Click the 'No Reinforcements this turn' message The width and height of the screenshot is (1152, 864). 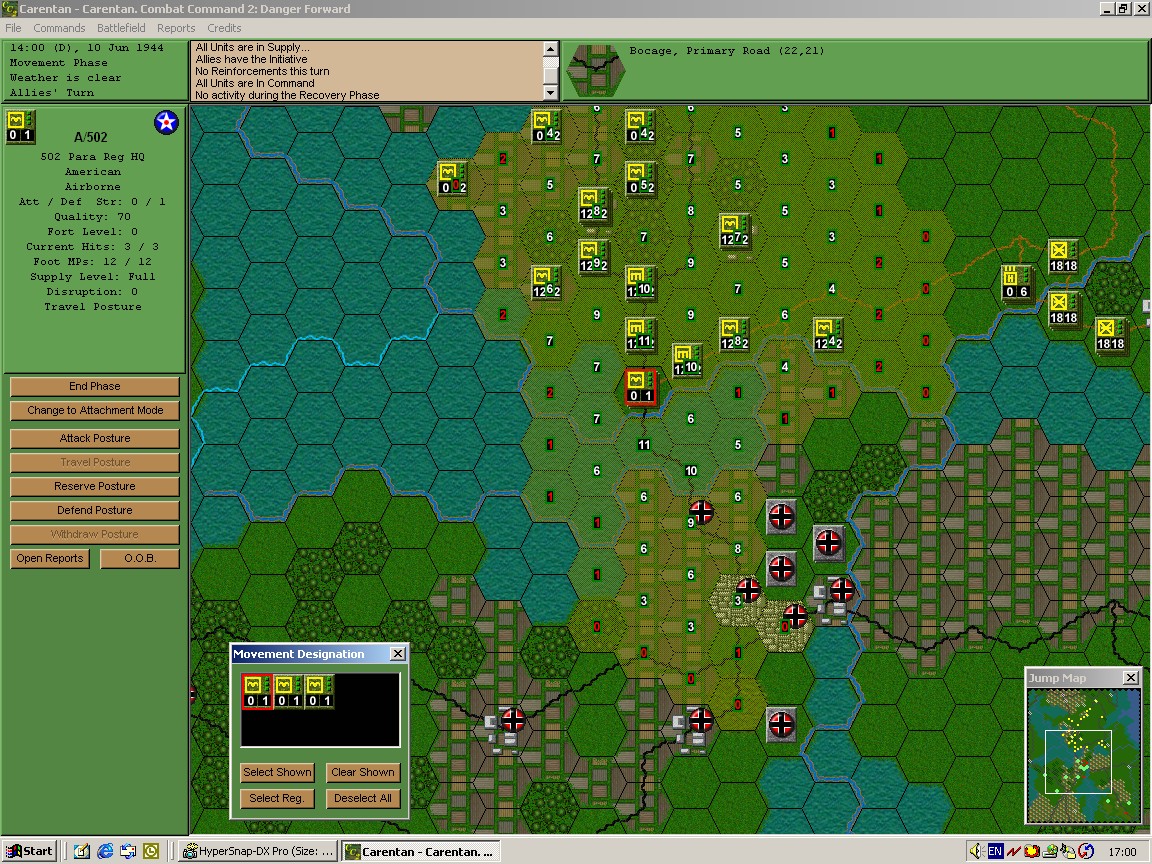[262, 71]
